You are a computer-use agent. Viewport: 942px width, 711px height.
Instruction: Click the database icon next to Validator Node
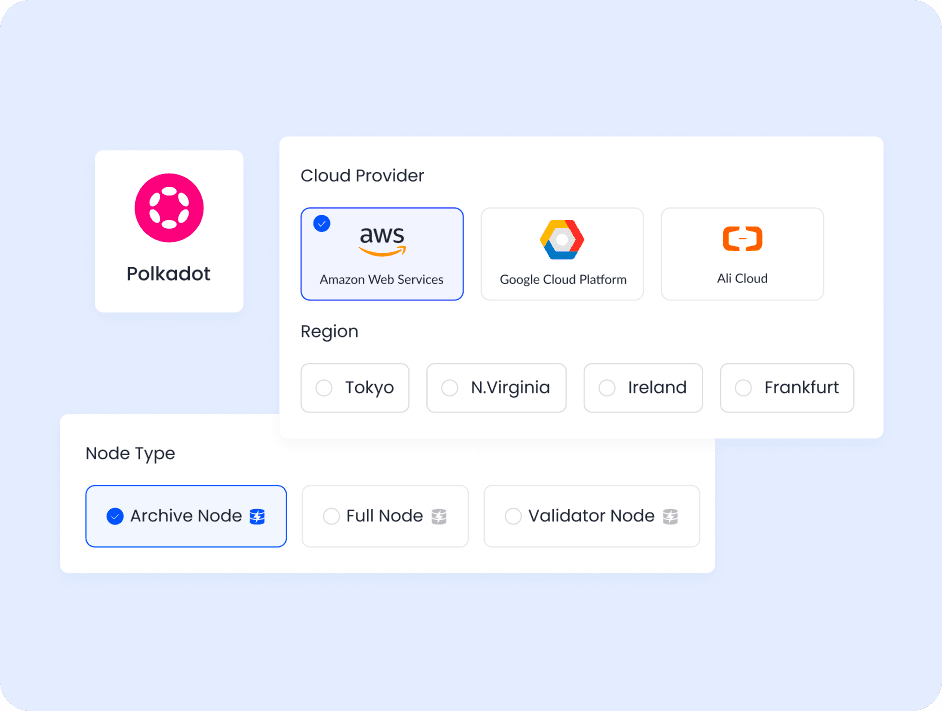click(670, 516)
